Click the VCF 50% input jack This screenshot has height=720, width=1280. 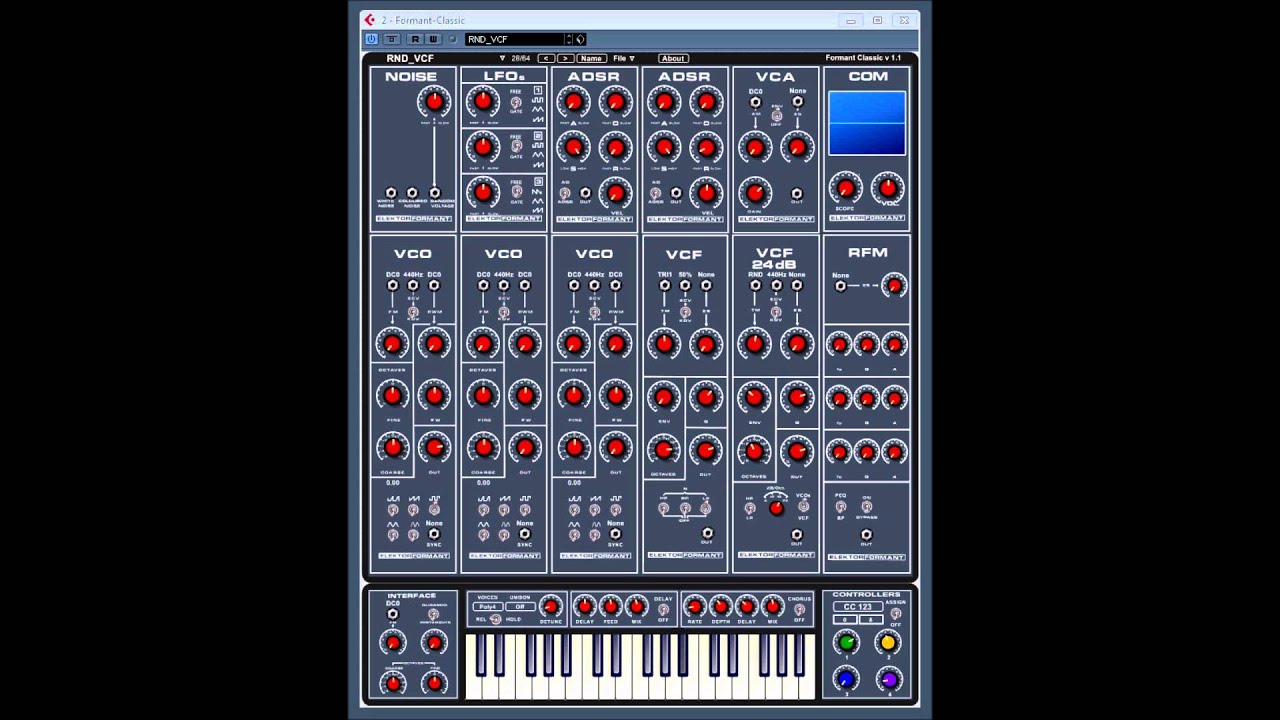(685, 286)
